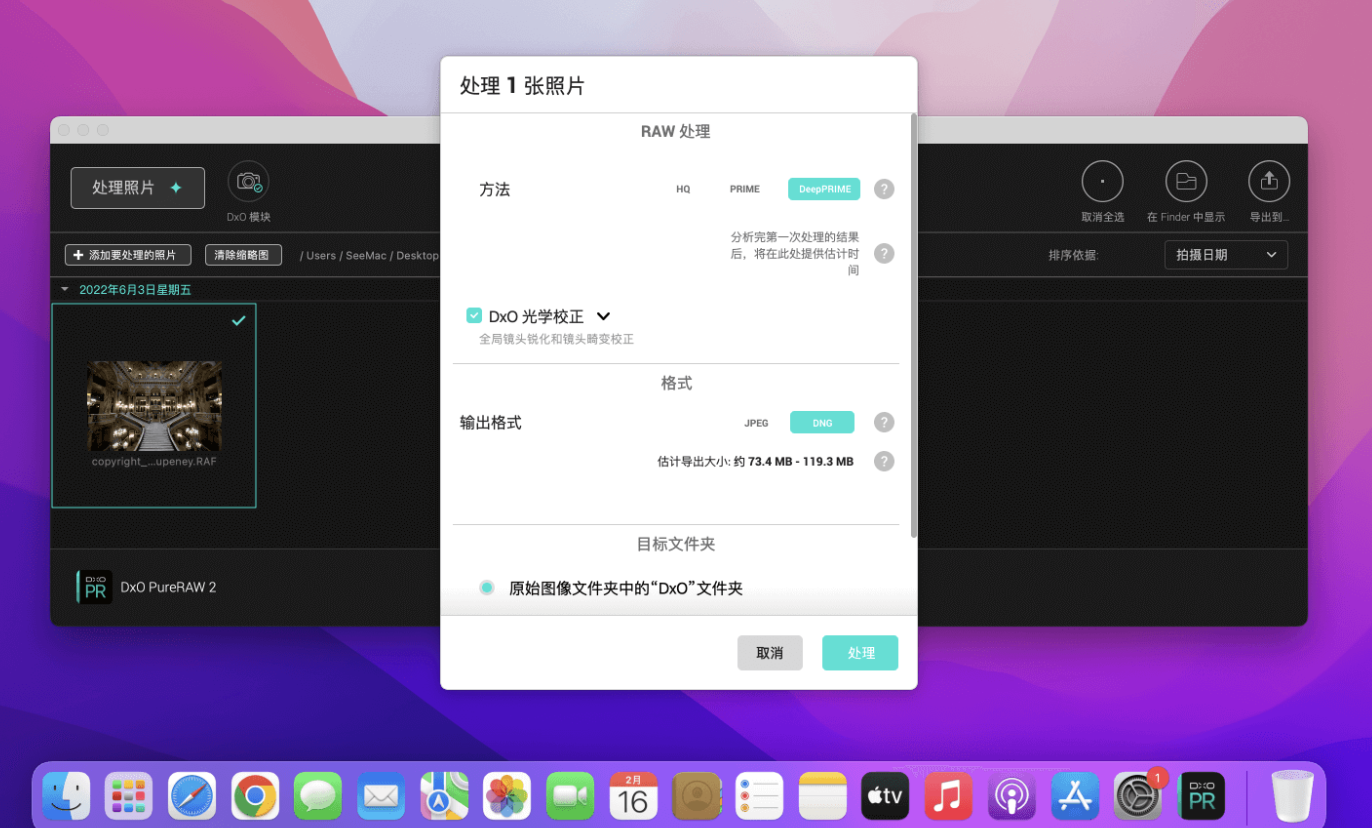Click help icon beside estimated export size
This screenshot has height=828, width=1372.
tap(883, 462)
